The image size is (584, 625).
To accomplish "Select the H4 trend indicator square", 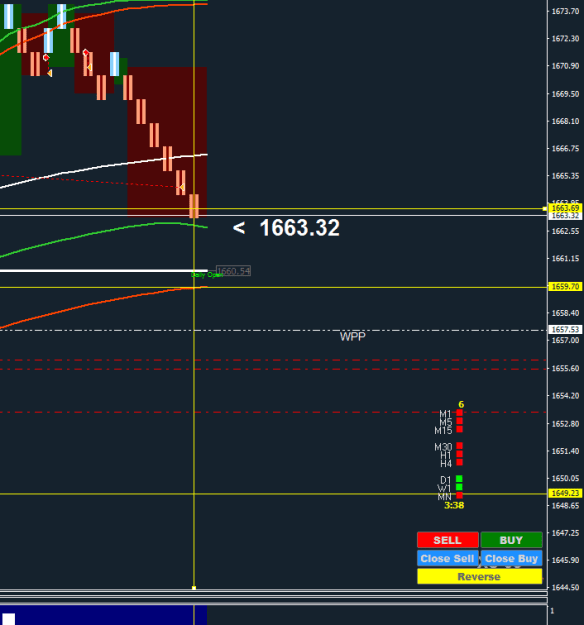I will [459, 462].
